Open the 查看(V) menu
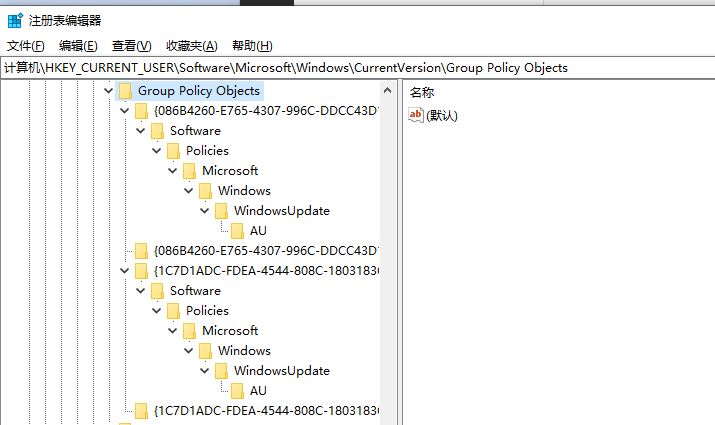This screenshot has height=425, width=715. tap(131, 46)
